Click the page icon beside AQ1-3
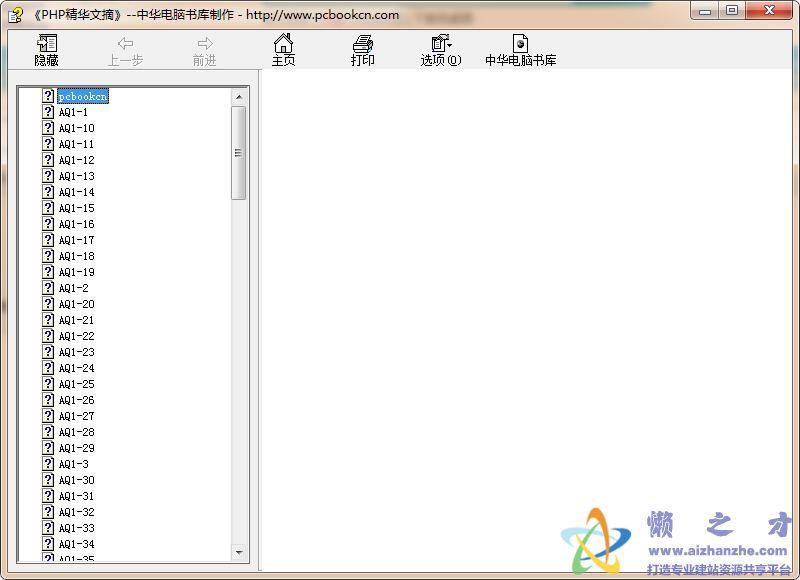 tap(48, 464)
